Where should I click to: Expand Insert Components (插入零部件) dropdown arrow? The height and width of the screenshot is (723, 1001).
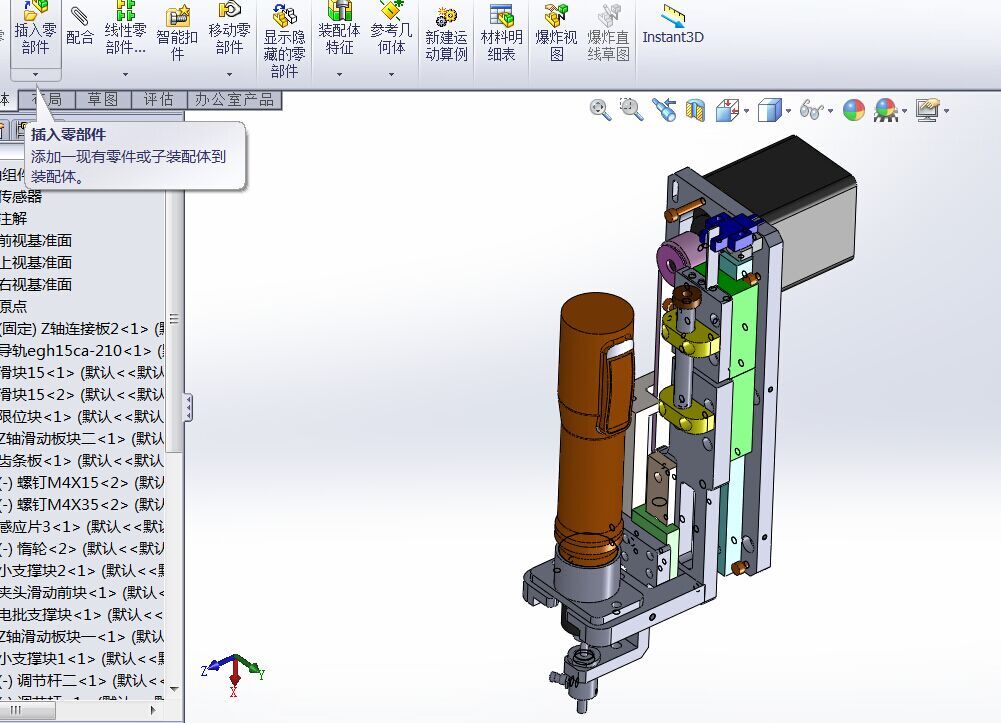pos(36,74)
